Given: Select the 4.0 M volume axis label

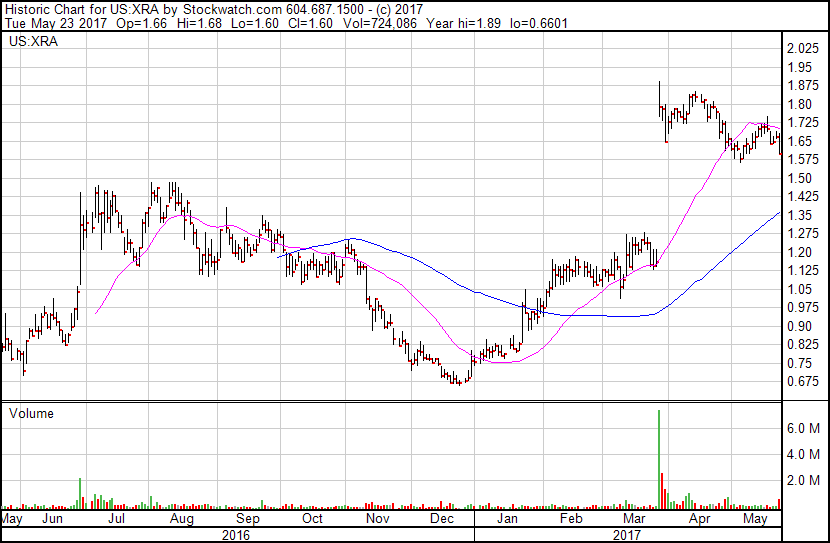Looking at the screenshot, I should point(804,454).
